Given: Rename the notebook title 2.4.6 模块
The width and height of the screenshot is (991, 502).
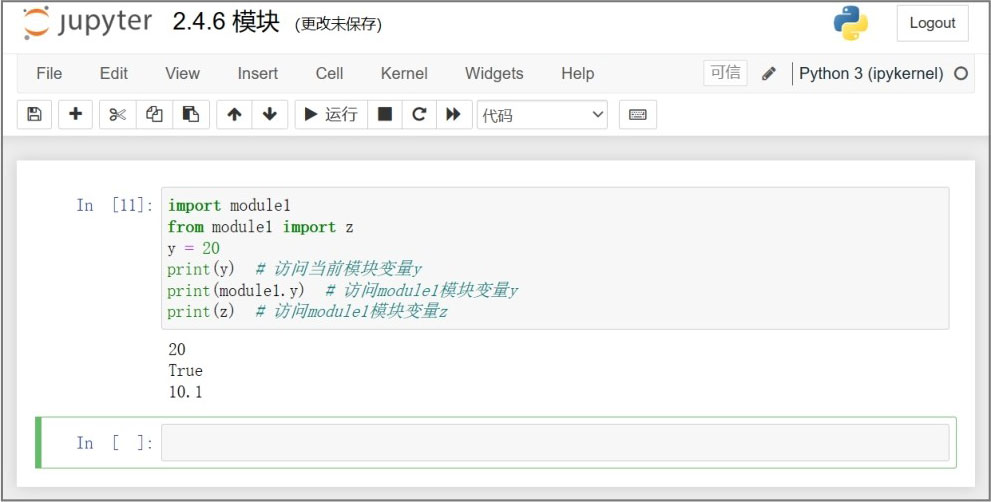Looking at the screenshot, I should tap(226, 23).
